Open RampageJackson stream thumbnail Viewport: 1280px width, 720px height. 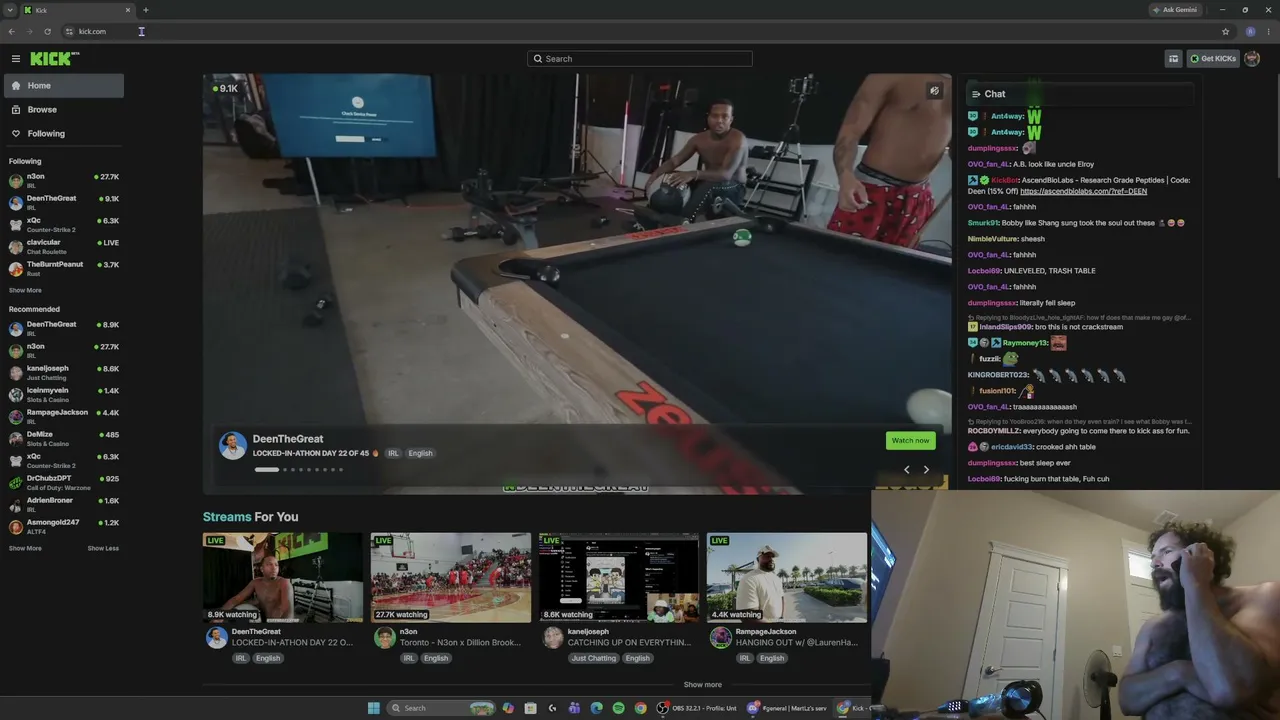787,578
